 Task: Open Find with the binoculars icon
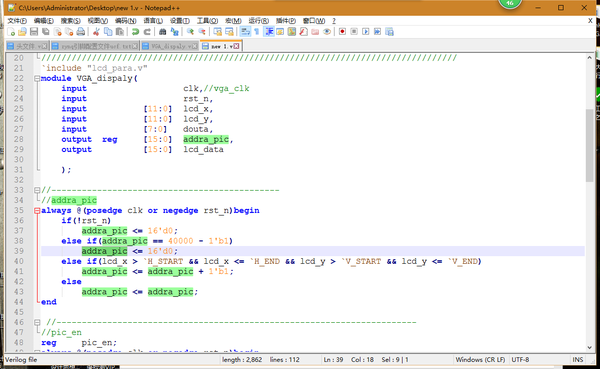click(x=163, y=32)
